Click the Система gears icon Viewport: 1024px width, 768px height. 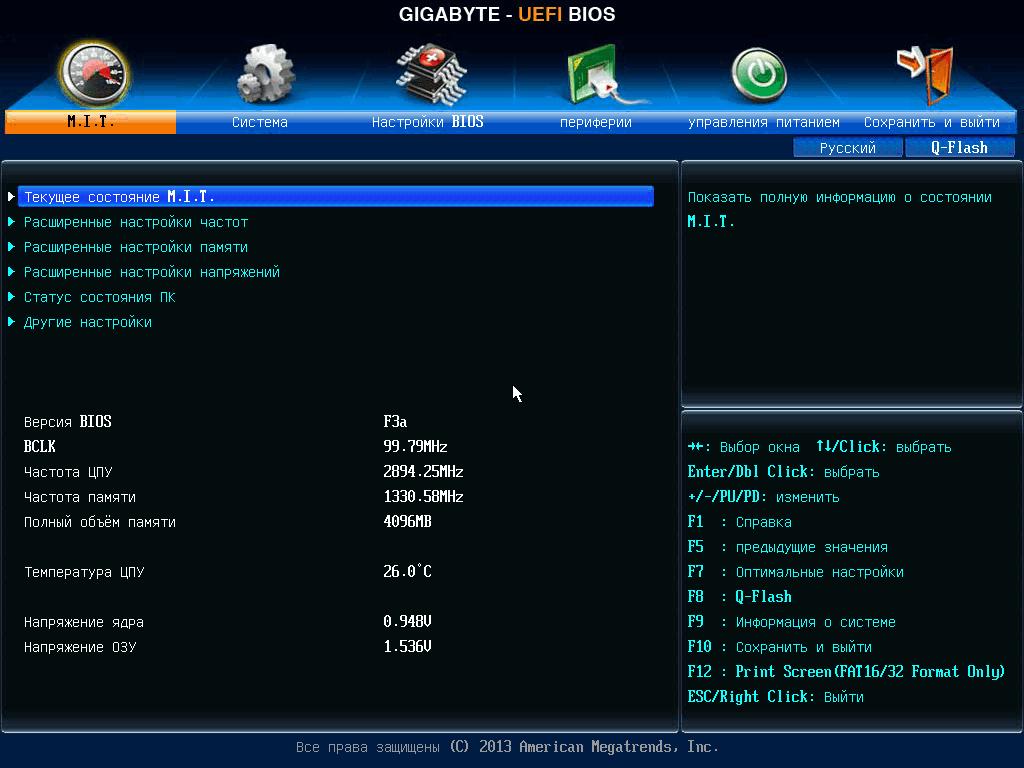click(x=264, y=74)
